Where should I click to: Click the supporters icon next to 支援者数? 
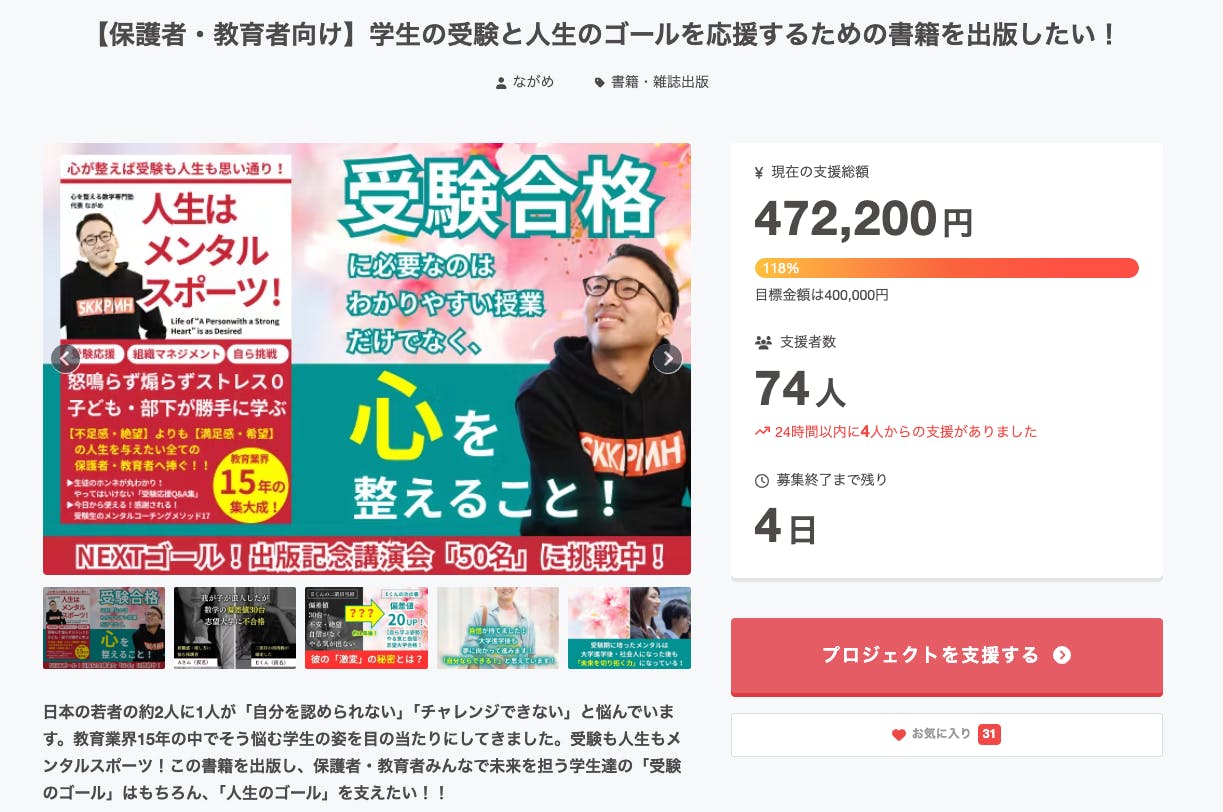(763, 342)
